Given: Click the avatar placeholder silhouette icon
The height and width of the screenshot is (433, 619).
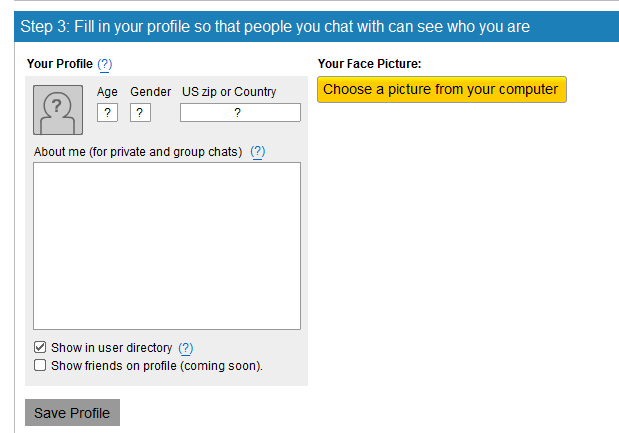Looking at the screenshot, I should [x=57, y=110].
